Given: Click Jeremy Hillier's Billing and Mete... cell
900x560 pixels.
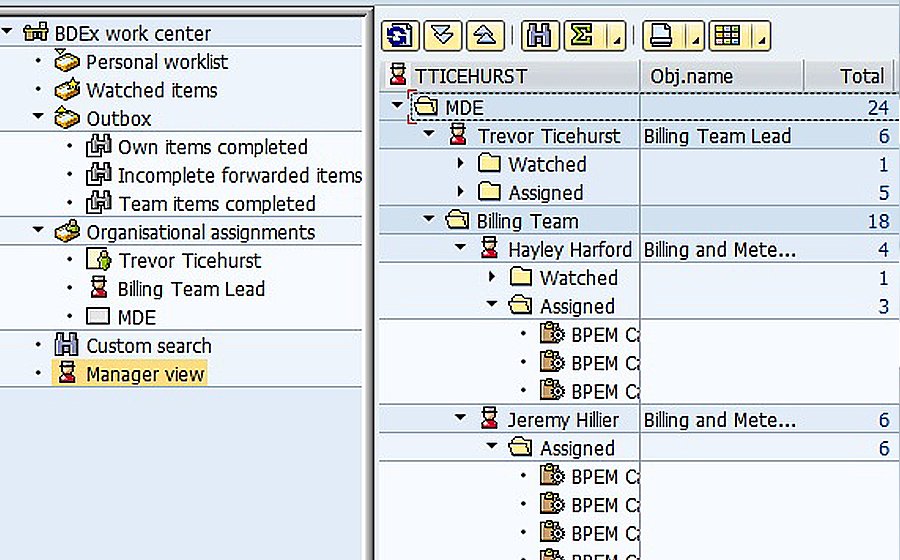Looking at the screenshot, I should point(720,420).
